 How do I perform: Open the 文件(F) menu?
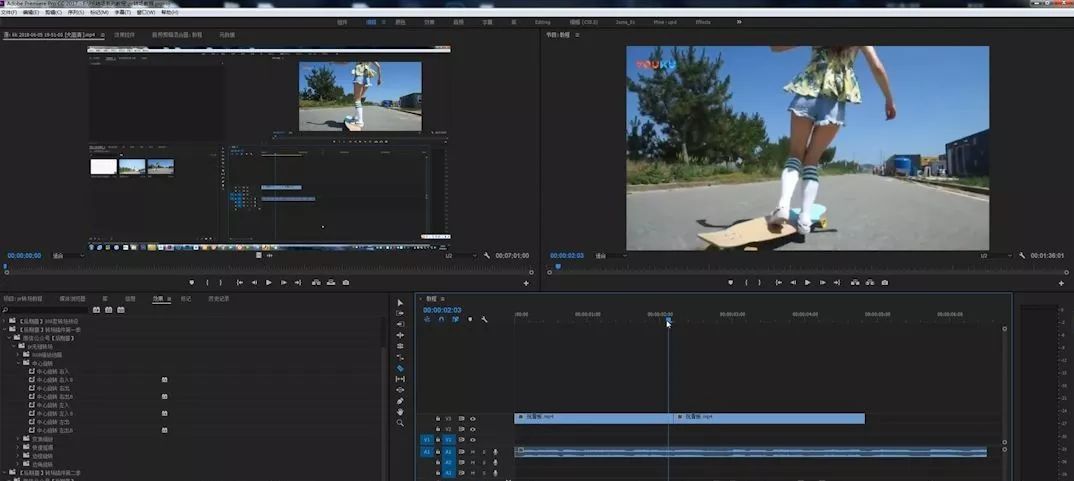[x=10, y=12]
